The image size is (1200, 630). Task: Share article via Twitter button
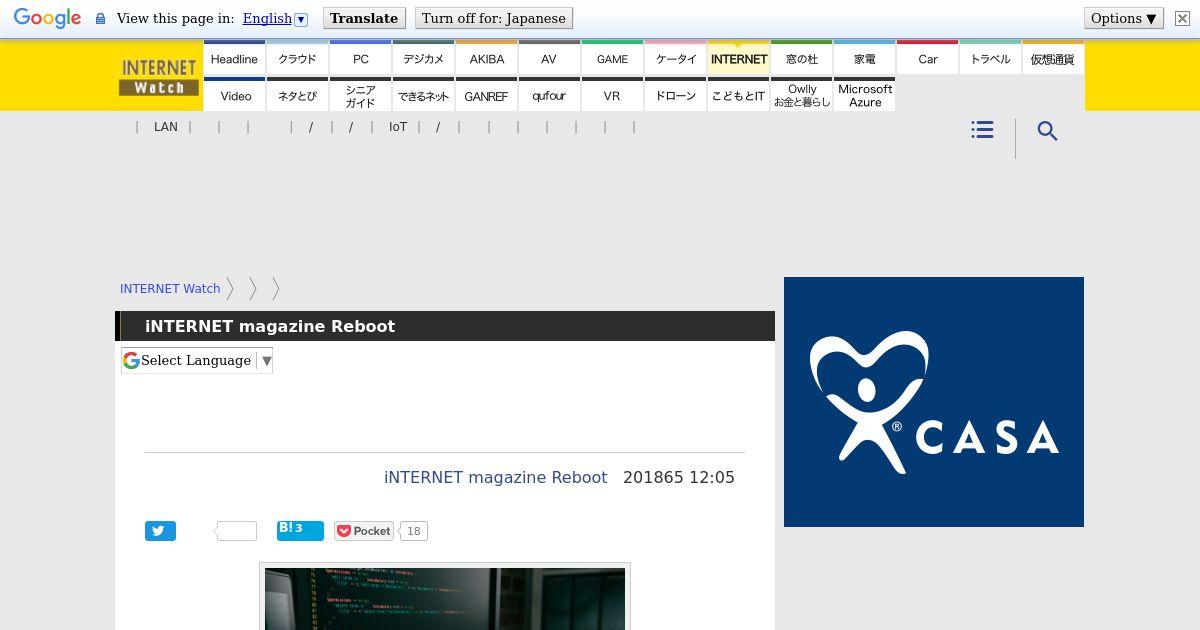[x=160, y=531]
